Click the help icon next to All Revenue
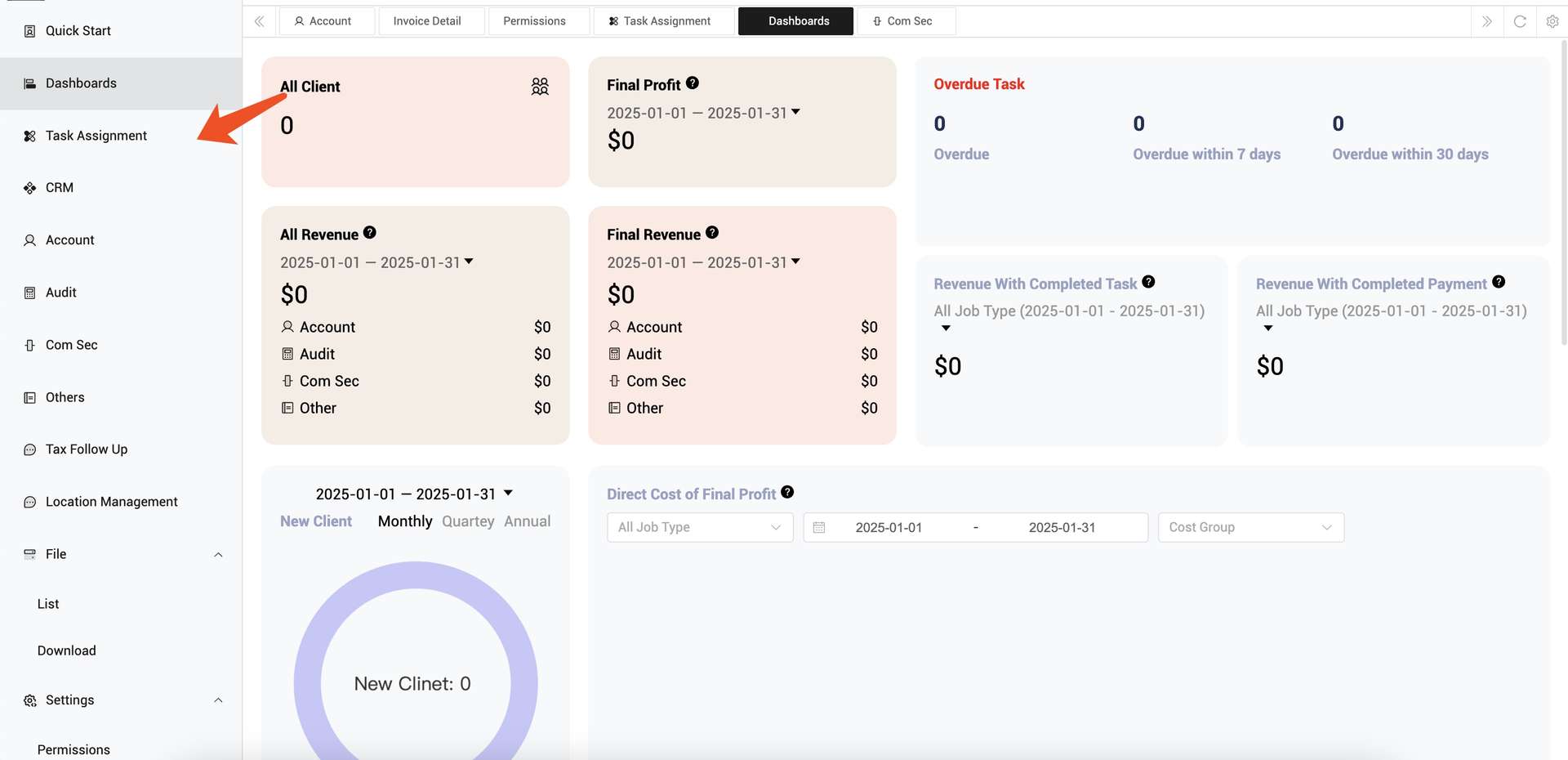This screenshot has height=760, width=1568. point(370,233)
